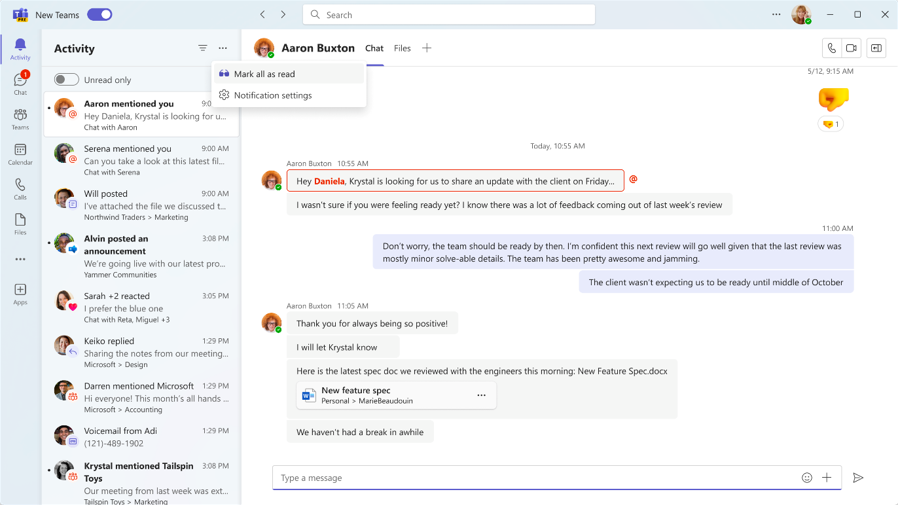This screenshot has width=898, height=505.
Task: Start an audio call with Aaron Buxton
Action: coord(832,48)
